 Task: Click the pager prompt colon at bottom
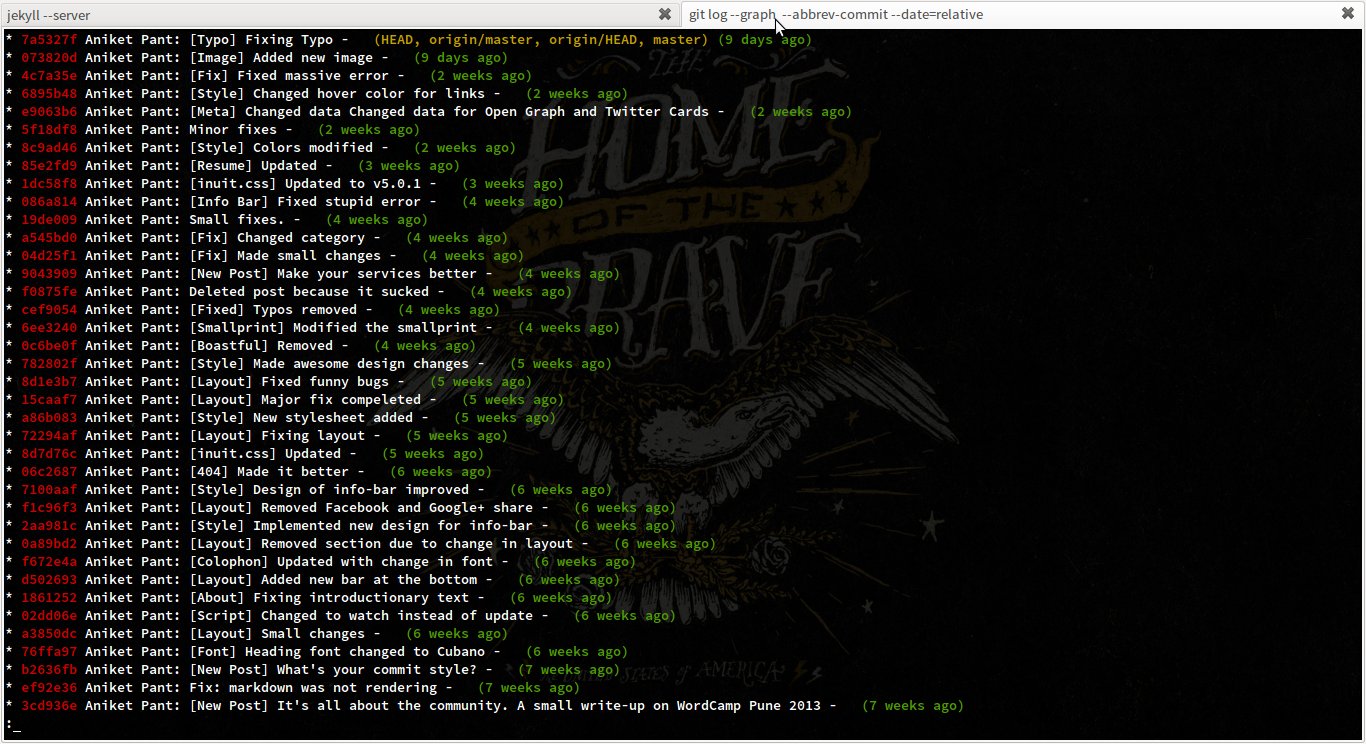pyautogui.click(x=9, y=724)
